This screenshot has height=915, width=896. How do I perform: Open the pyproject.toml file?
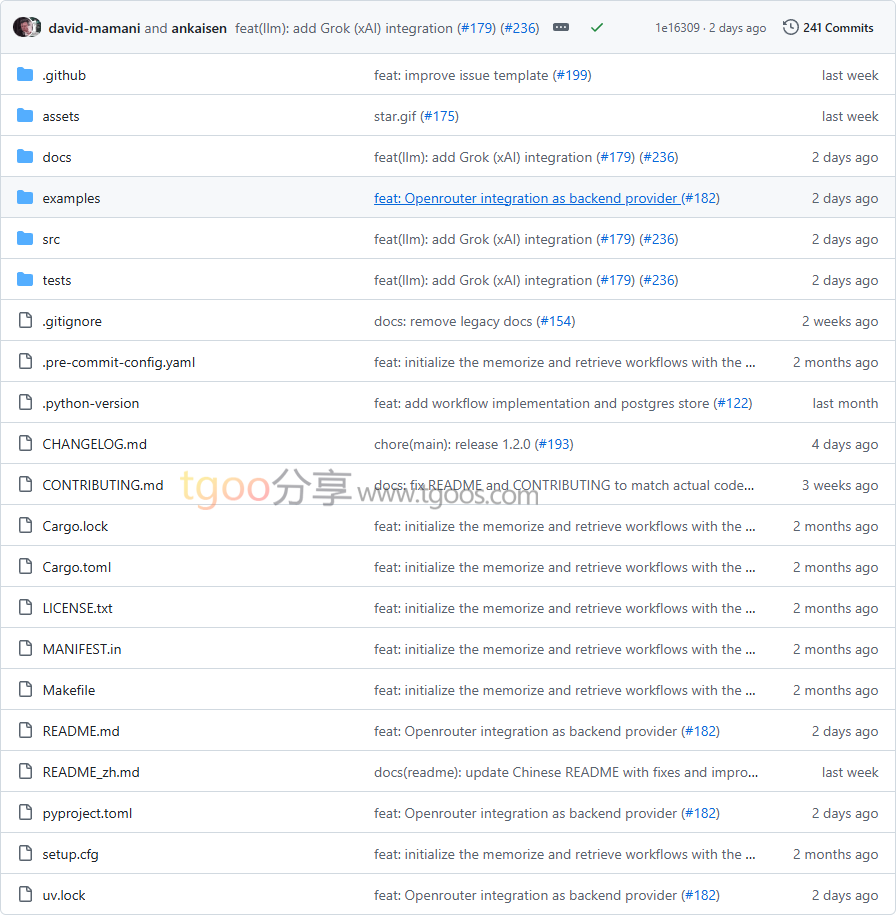[x=87, y=813]
